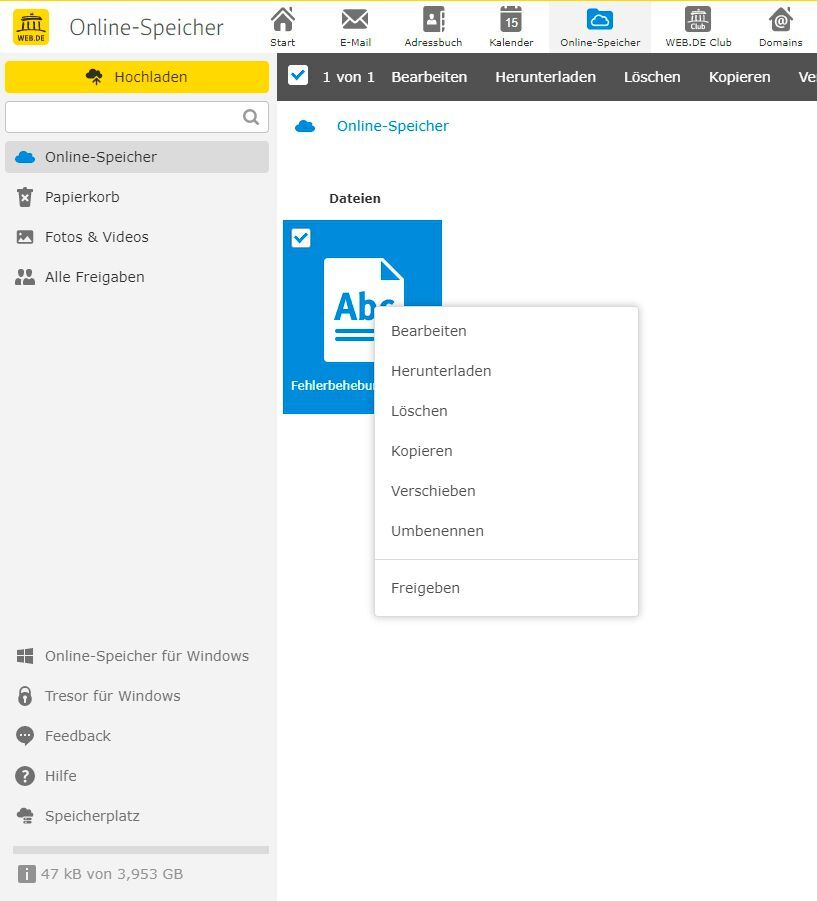The height and width of the screenshot is (901, 817).
Task: Open Fotos & Videos in the sidebar
Action: [96, 237]
